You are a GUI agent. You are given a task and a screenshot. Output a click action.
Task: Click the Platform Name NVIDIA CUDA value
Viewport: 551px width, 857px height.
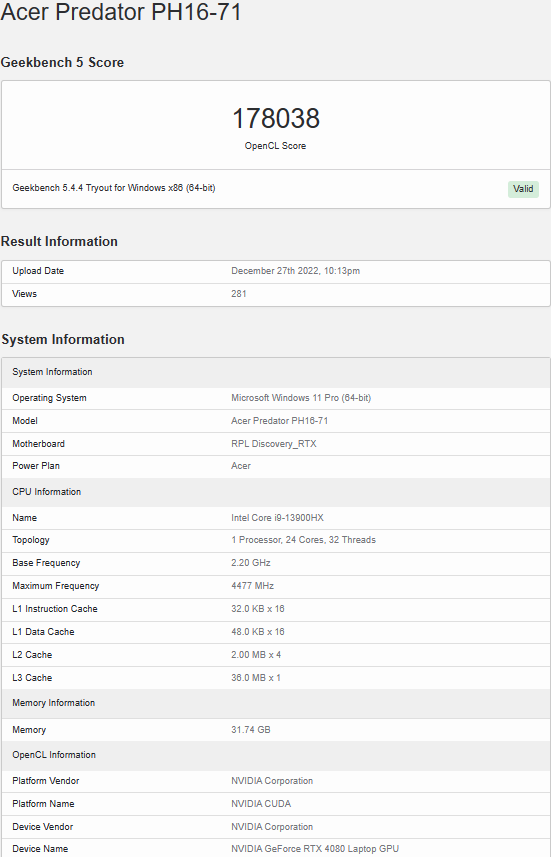point(261,804)
